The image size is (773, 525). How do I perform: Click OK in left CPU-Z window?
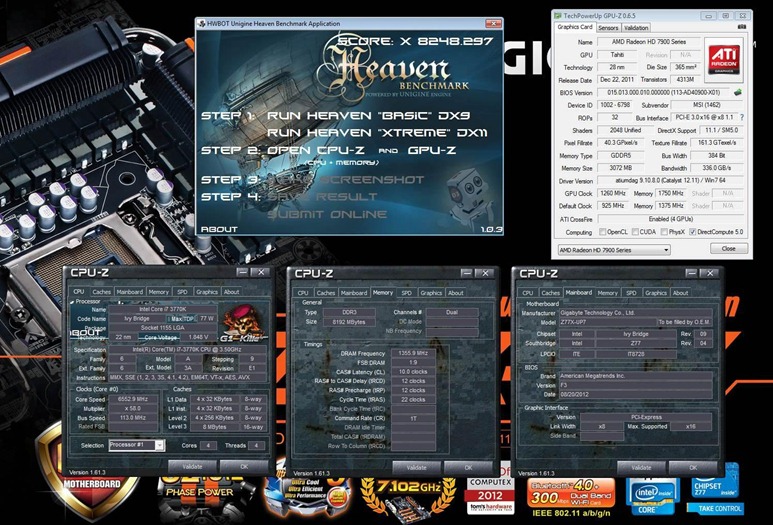coord(244,466)
